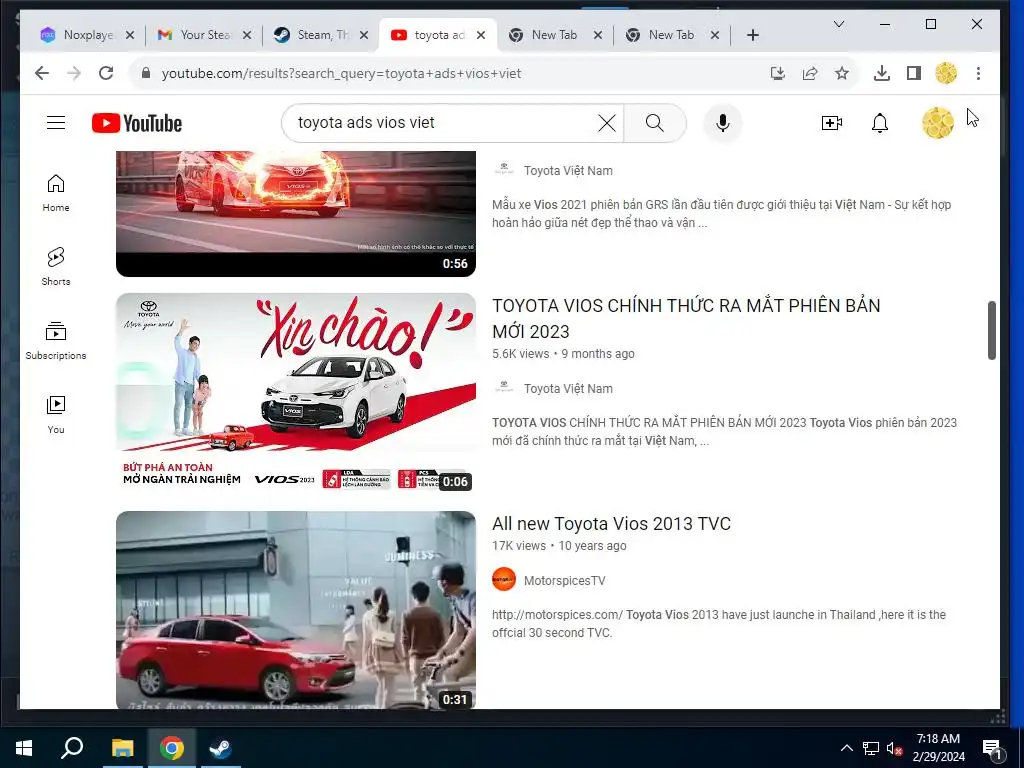
Task: Open the Vios GRS 0:56 video thumbnail
Action: pyautogui.click(x=296, y=214)
